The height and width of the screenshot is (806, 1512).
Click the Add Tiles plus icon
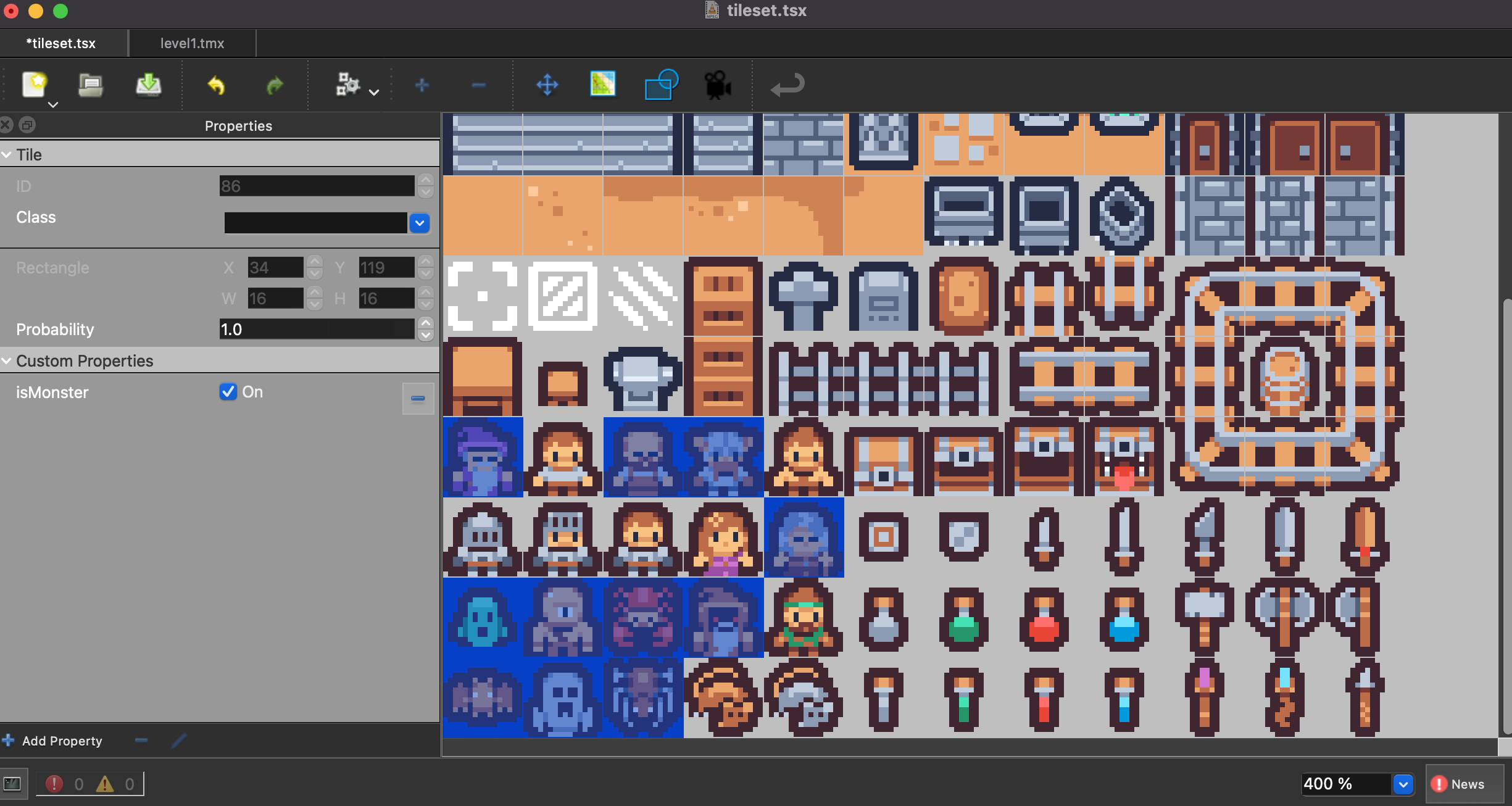pyautogui.click(x=422, y=85)
